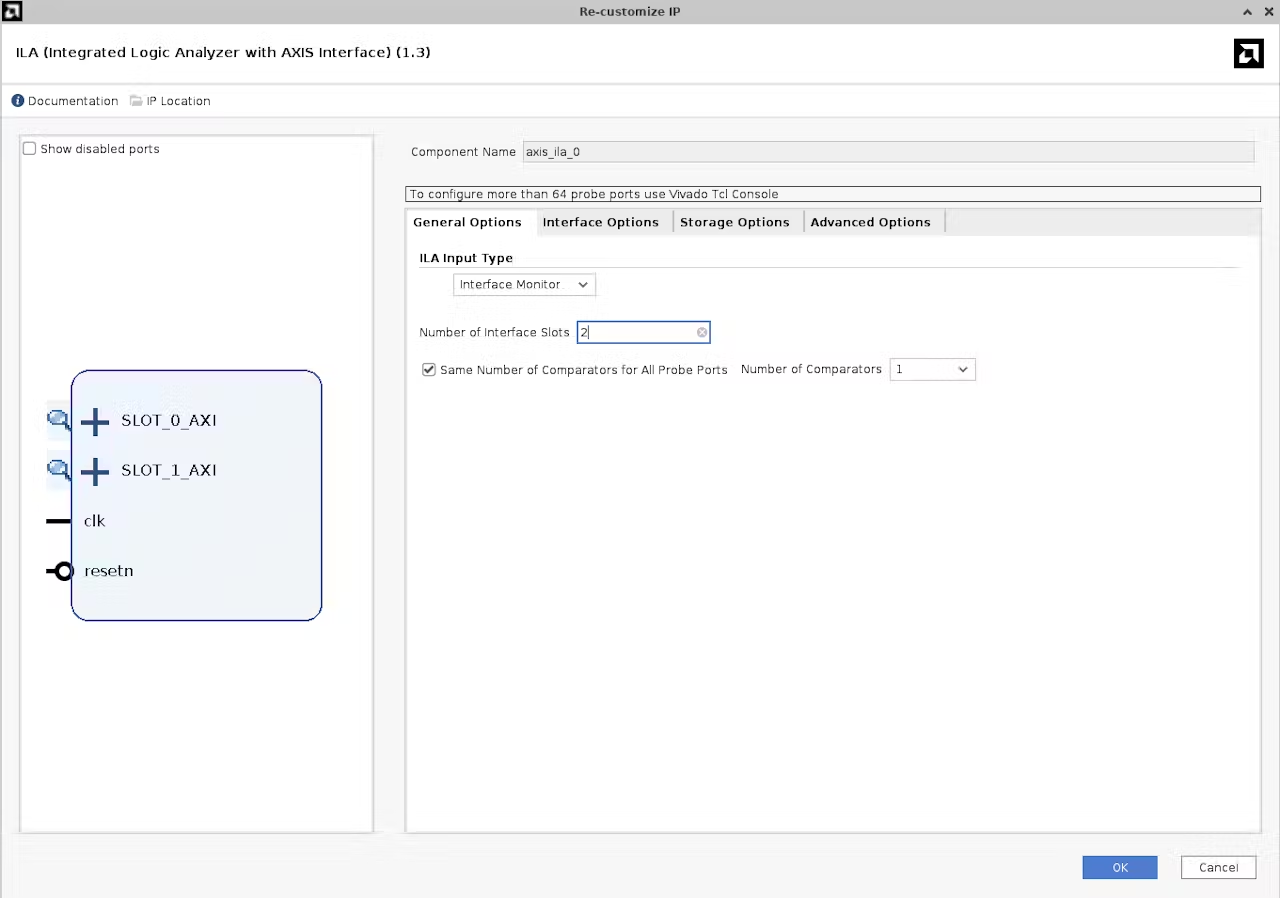This screenshot has width=1280, height=898.
Task: Click magnifier icon beside SLOT_1_AXI
Action: tap(59, 470)
